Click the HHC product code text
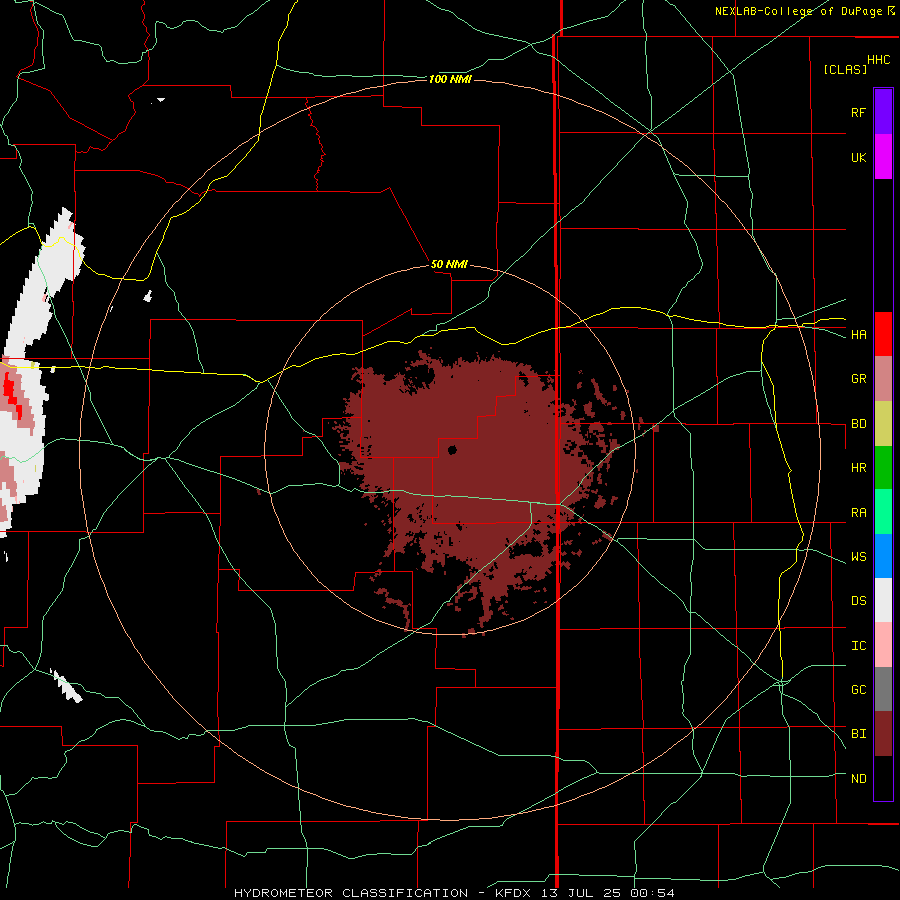This screenshot has height=900, width=900. (x=878, y=60)
